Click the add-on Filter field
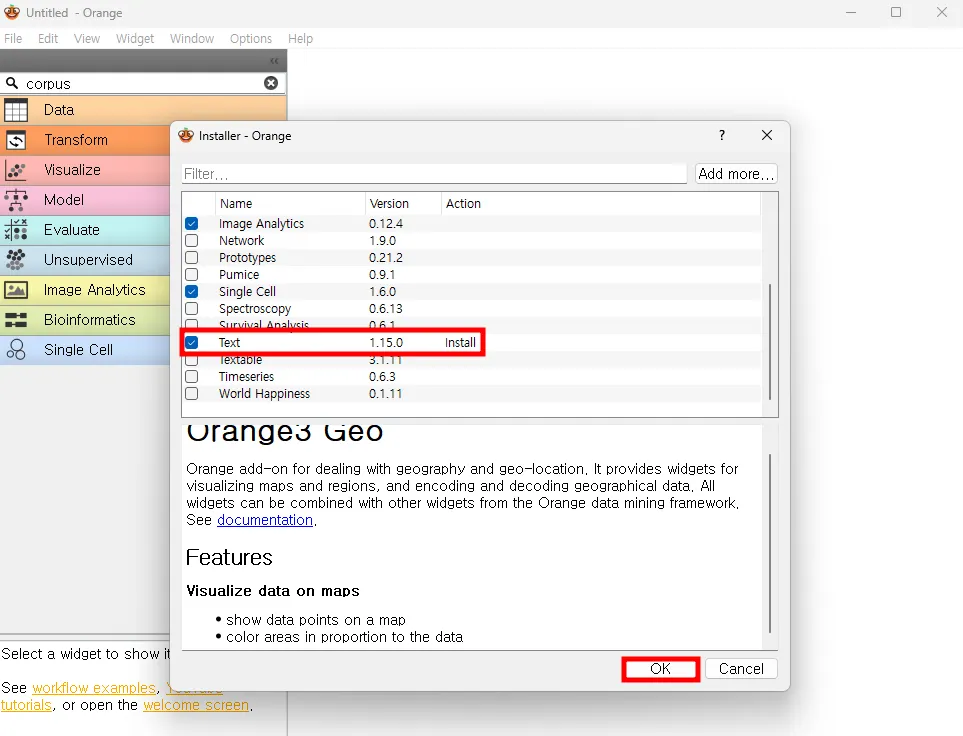Viewport: 963px width, 736px height. coord(434,174)
